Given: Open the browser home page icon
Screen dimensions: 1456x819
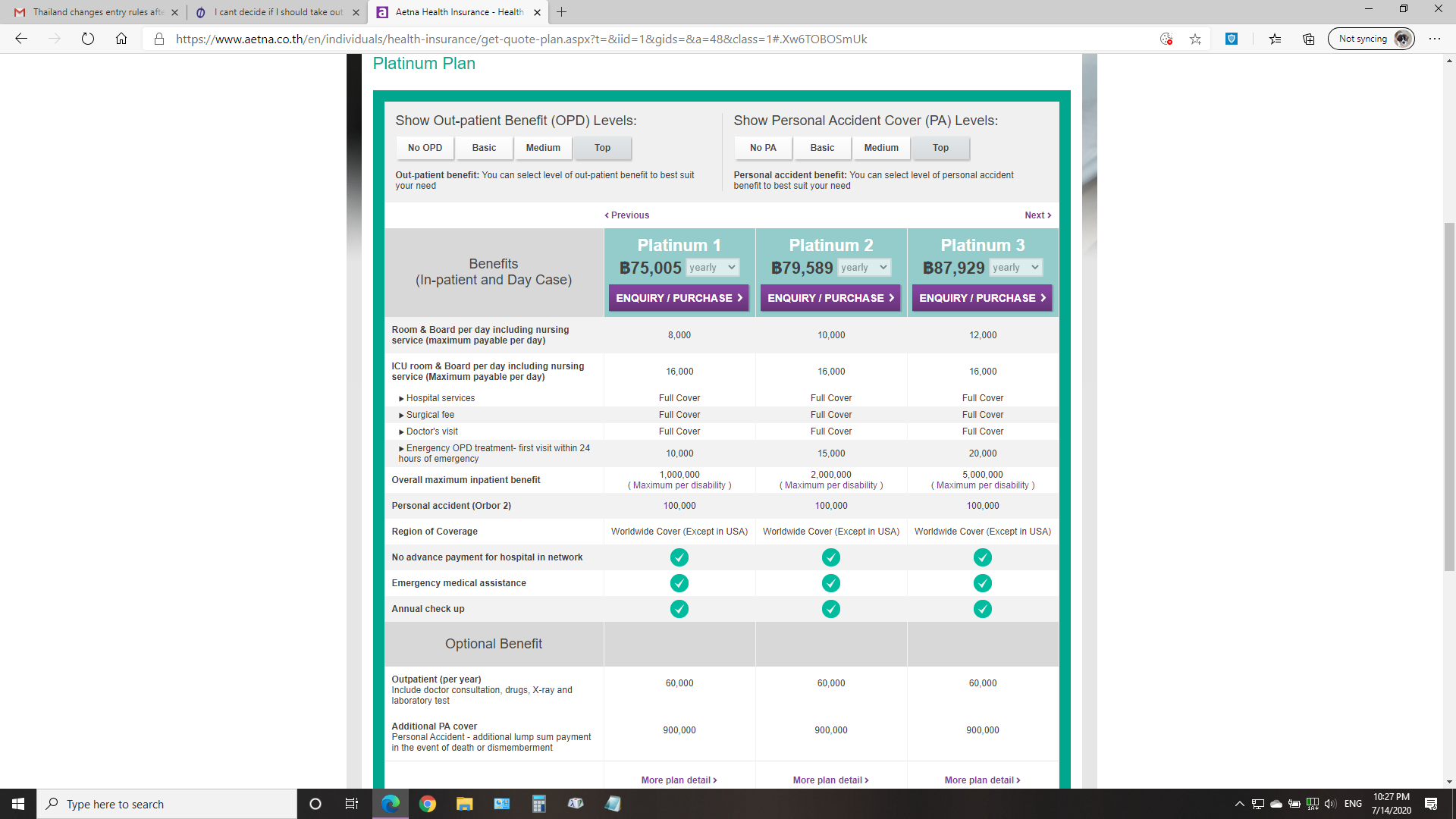Looking at the screenshot, I should 121,39.
